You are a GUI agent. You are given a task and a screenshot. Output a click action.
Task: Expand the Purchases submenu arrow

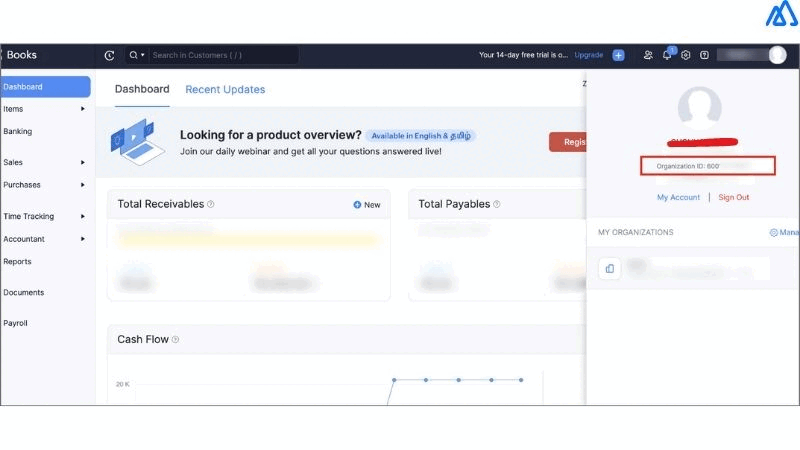coord(83,185)
